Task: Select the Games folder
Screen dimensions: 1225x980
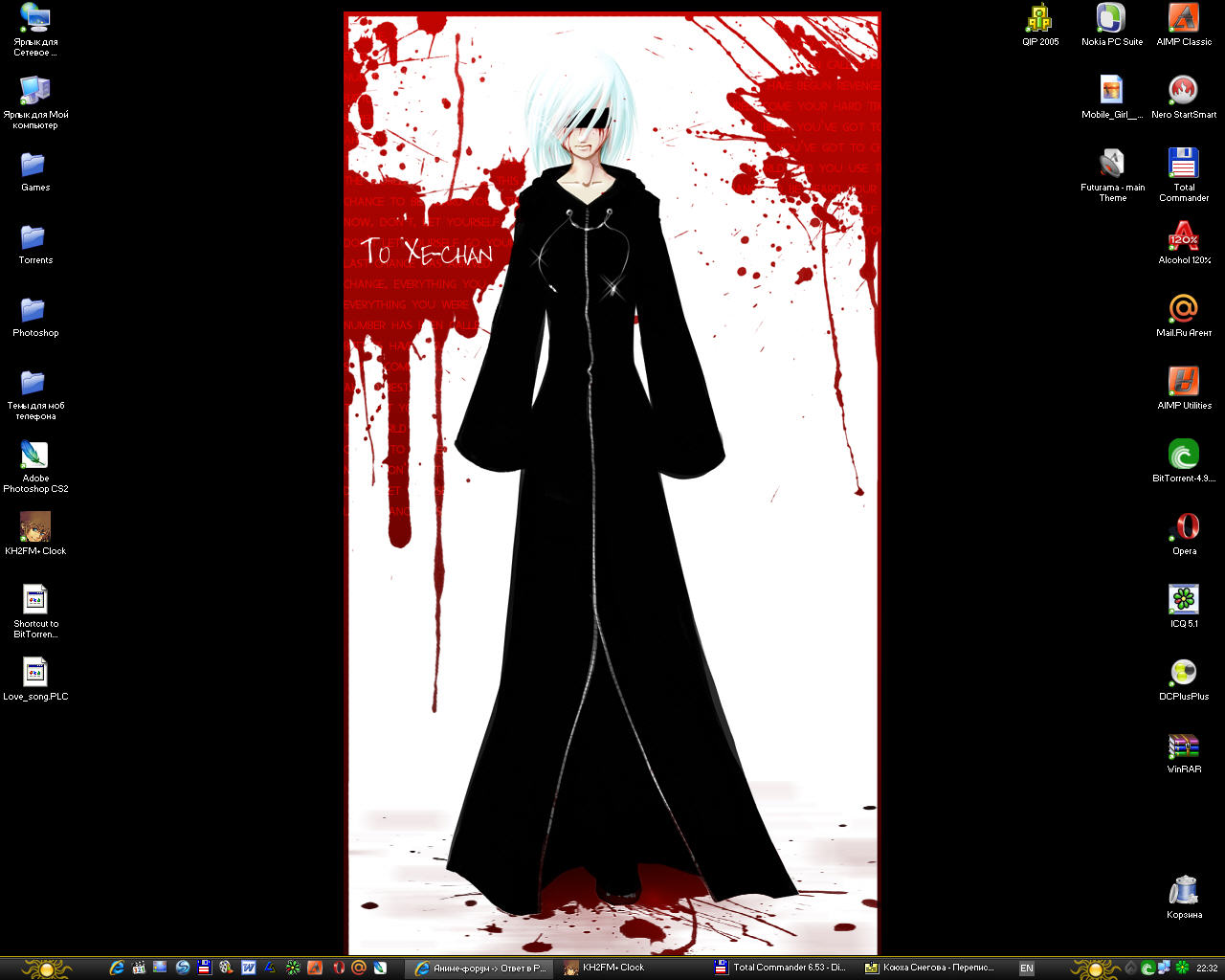Action: click(35, 169)
